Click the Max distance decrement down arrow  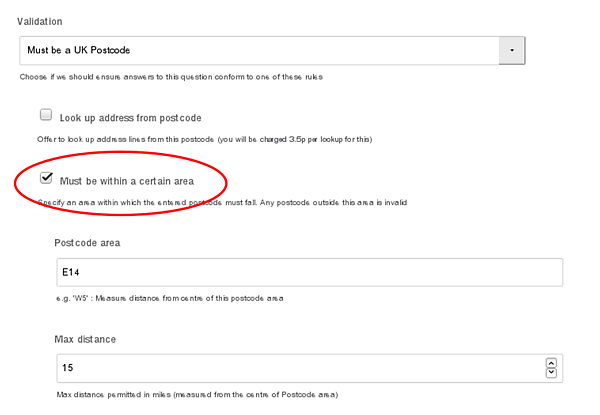point(550,374)
